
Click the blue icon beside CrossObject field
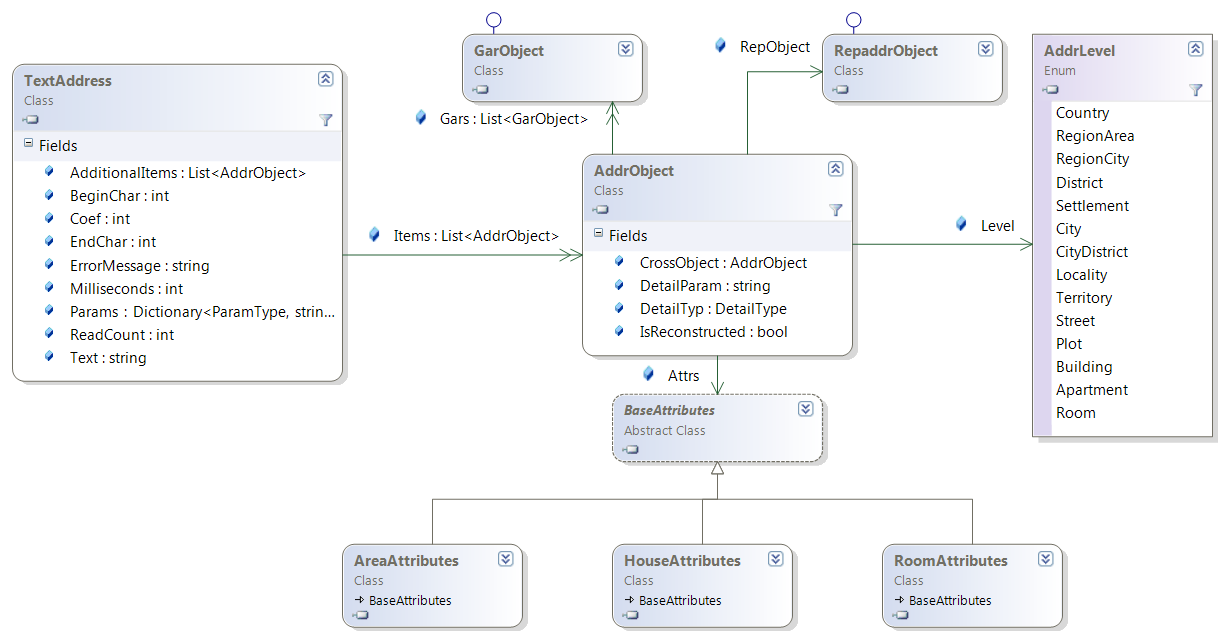(620, 262)
